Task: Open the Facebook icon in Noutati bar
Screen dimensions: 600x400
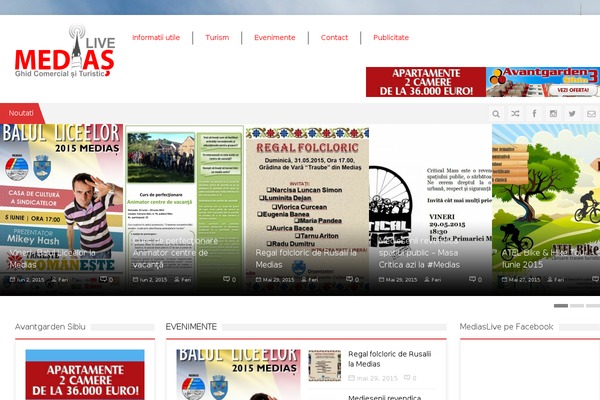Action: coord(534,114)
